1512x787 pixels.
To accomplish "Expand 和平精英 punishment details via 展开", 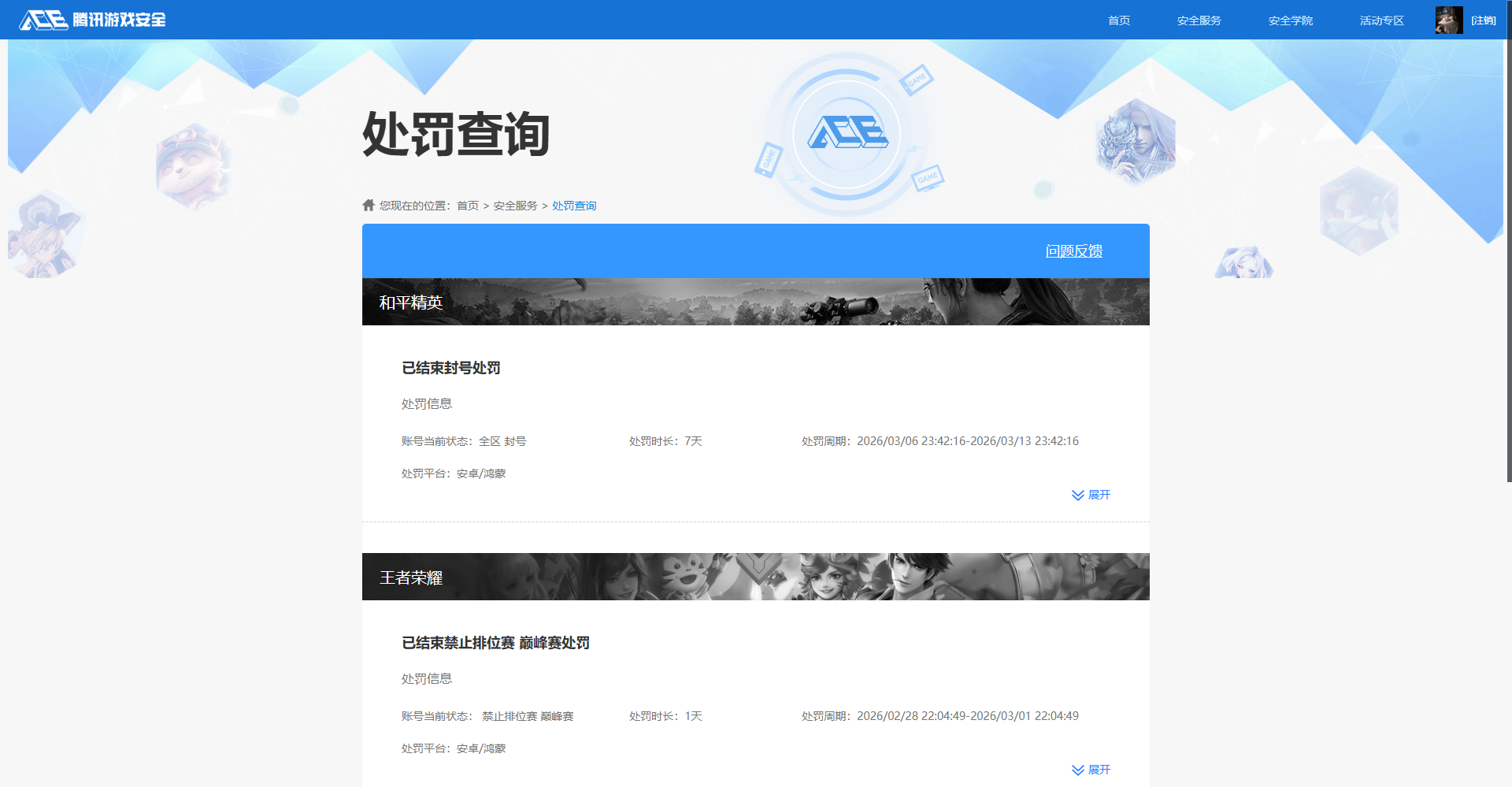I will (x=1091, y=495).
